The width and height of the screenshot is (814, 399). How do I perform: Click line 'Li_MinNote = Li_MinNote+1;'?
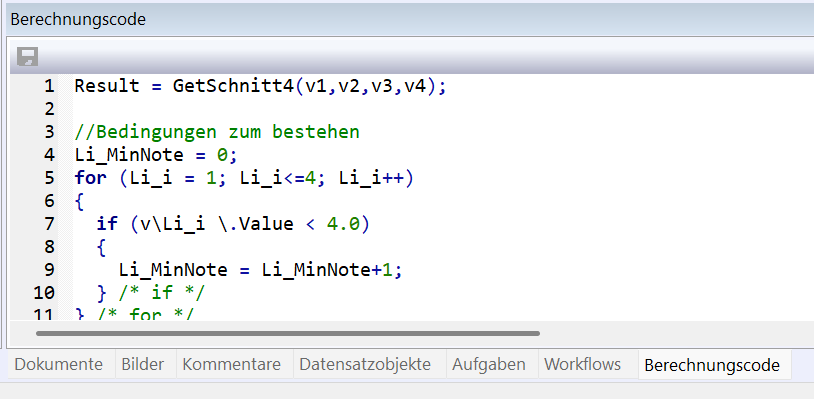point(260,270)
